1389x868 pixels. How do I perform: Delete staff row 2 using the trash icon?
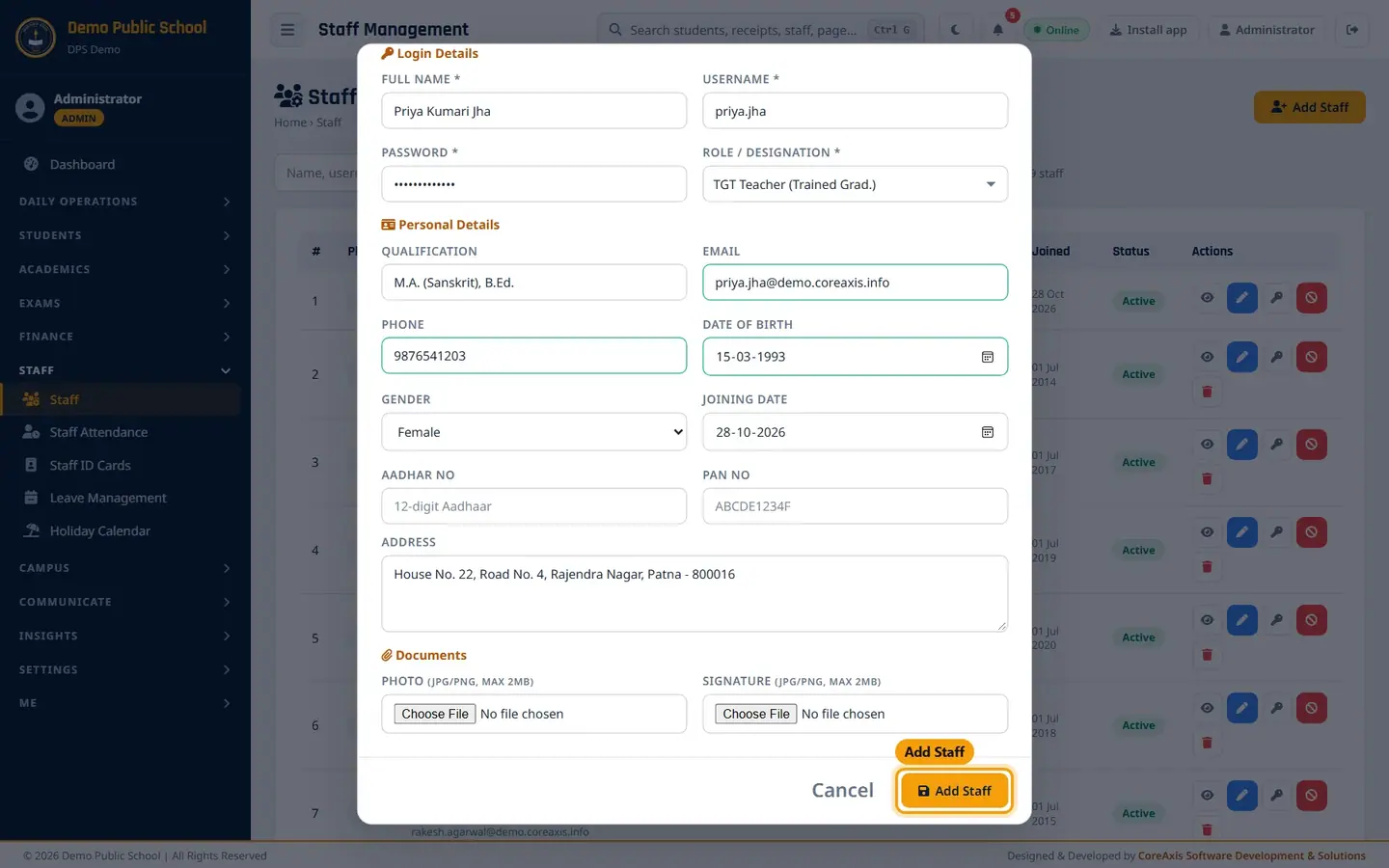point(1207,392)
